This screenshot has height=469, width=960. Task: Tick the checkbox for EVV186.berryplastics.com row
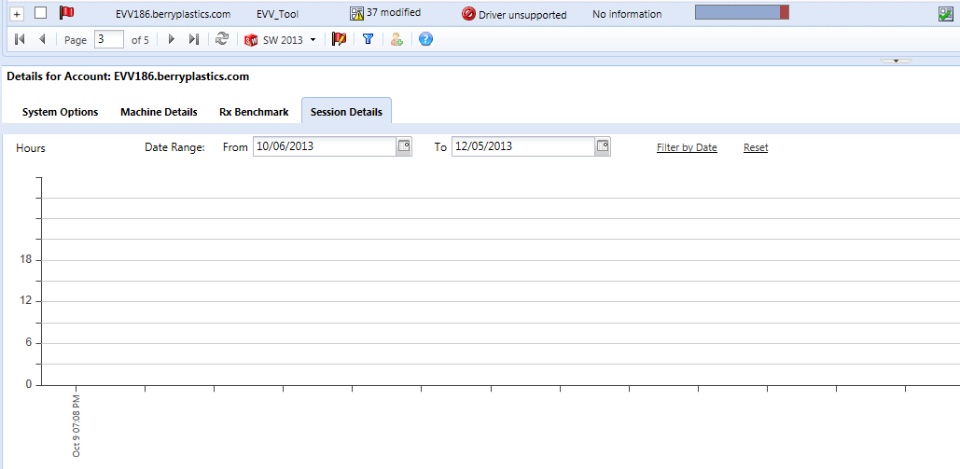(40, 13)
